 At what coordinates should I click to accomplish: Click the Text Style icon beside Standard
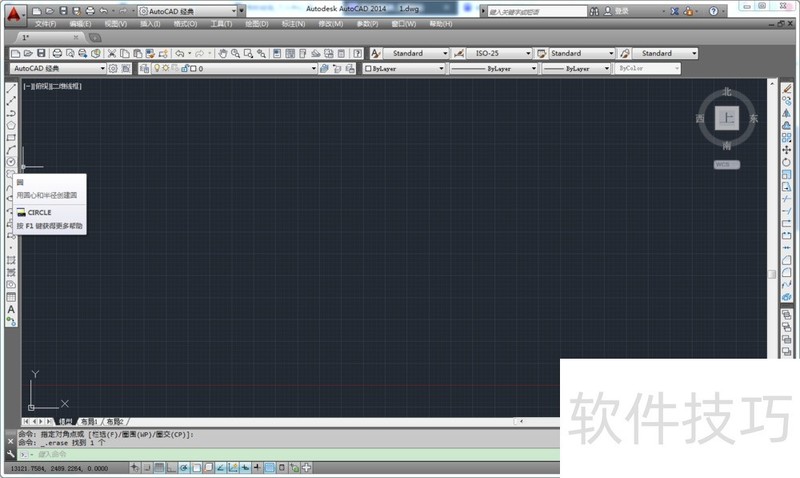[x=376, y=53]
